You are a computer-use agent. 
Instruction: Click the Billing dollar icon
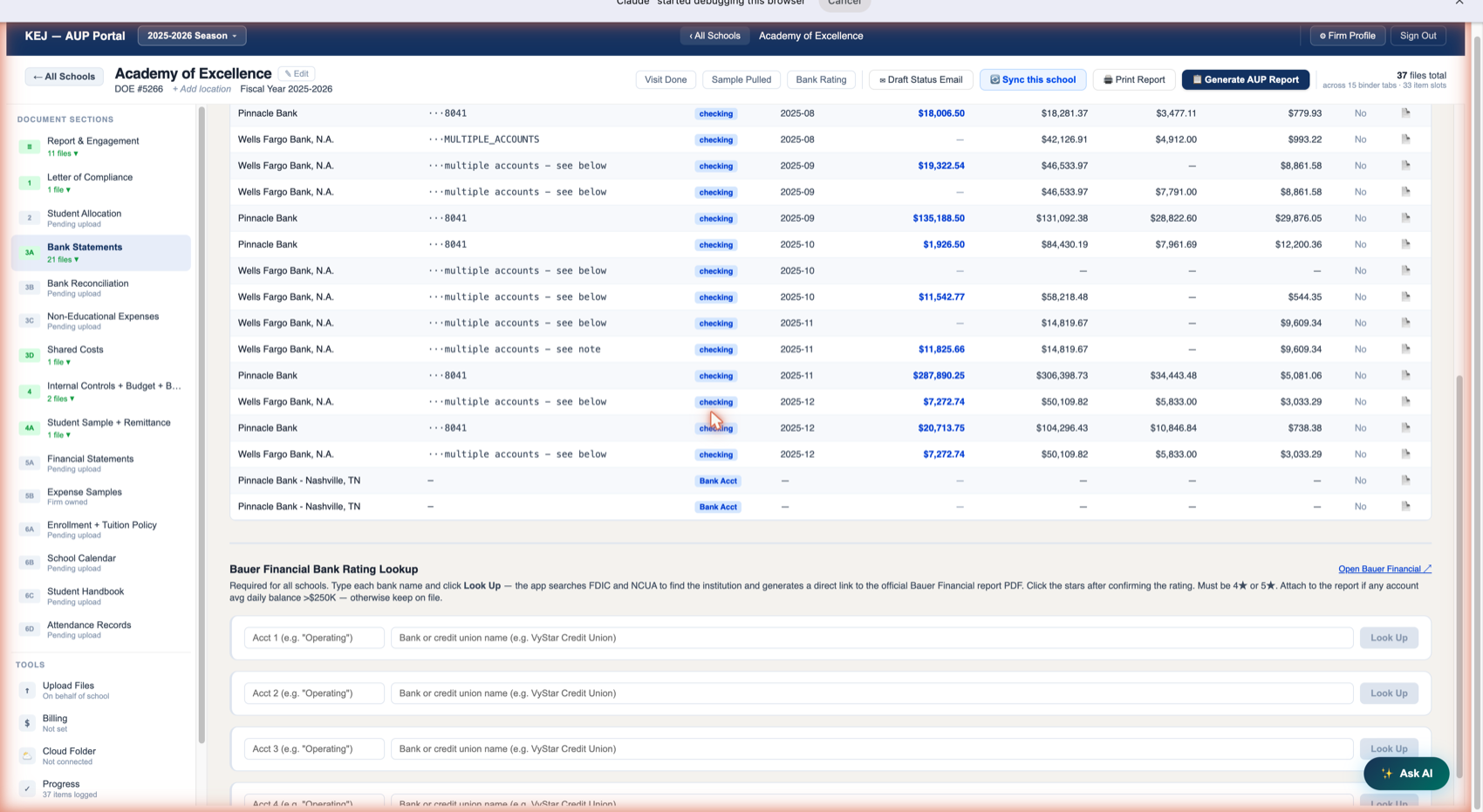pos(27,723)
